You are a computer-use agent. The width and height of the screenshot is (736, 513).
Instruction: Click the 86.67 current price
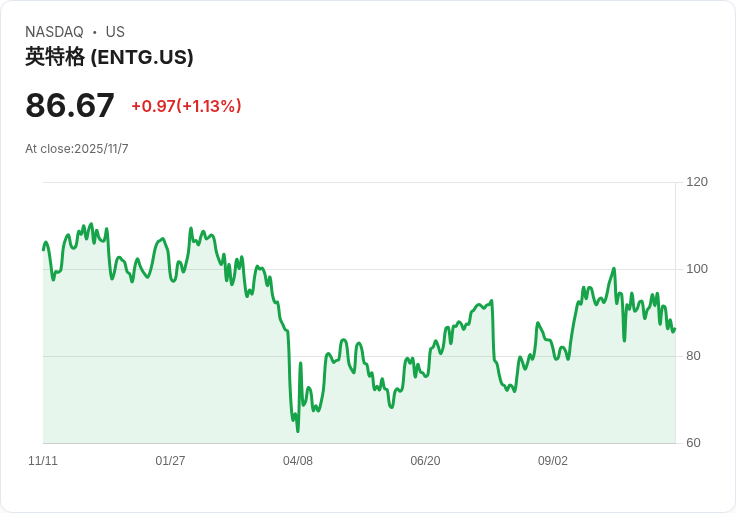pyautogui.click(x=70, y=105)
